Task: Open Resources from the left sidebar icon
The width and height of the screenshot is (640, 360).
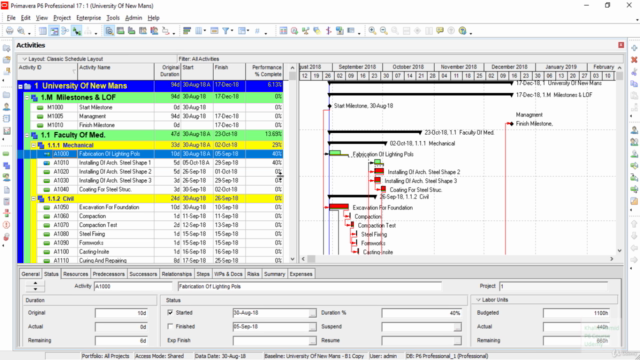Action: point(7,107)
